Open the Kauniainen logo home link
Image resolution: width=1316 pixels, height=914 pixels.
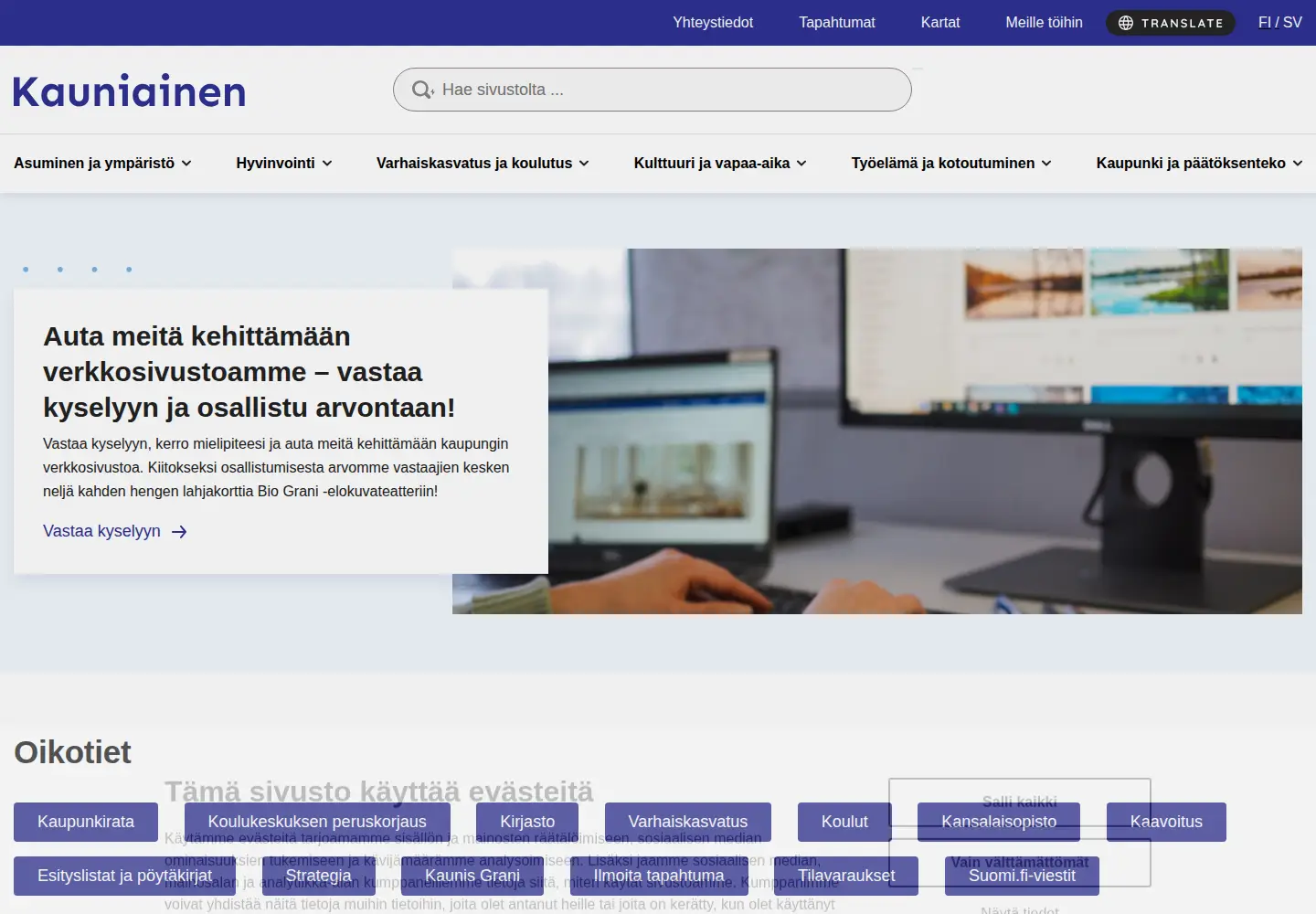(x=130, y=91)
